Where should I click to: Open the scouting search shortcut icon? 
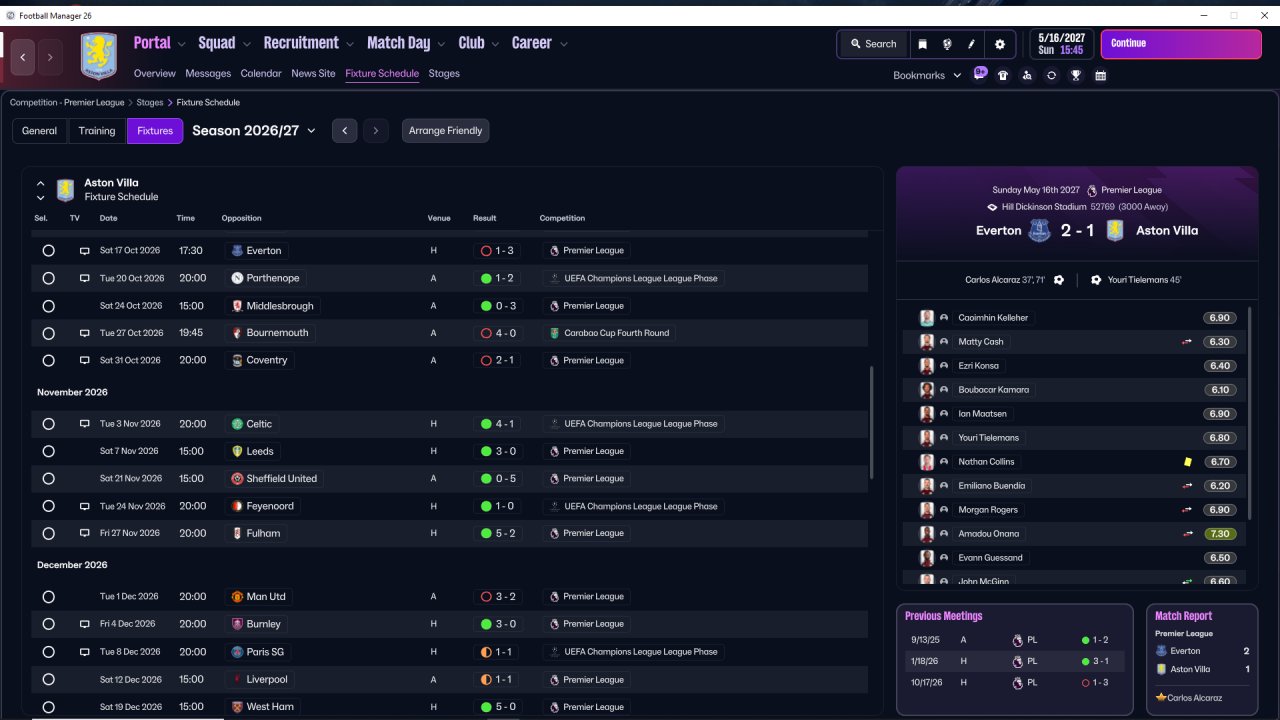(x=1027, y=75)
